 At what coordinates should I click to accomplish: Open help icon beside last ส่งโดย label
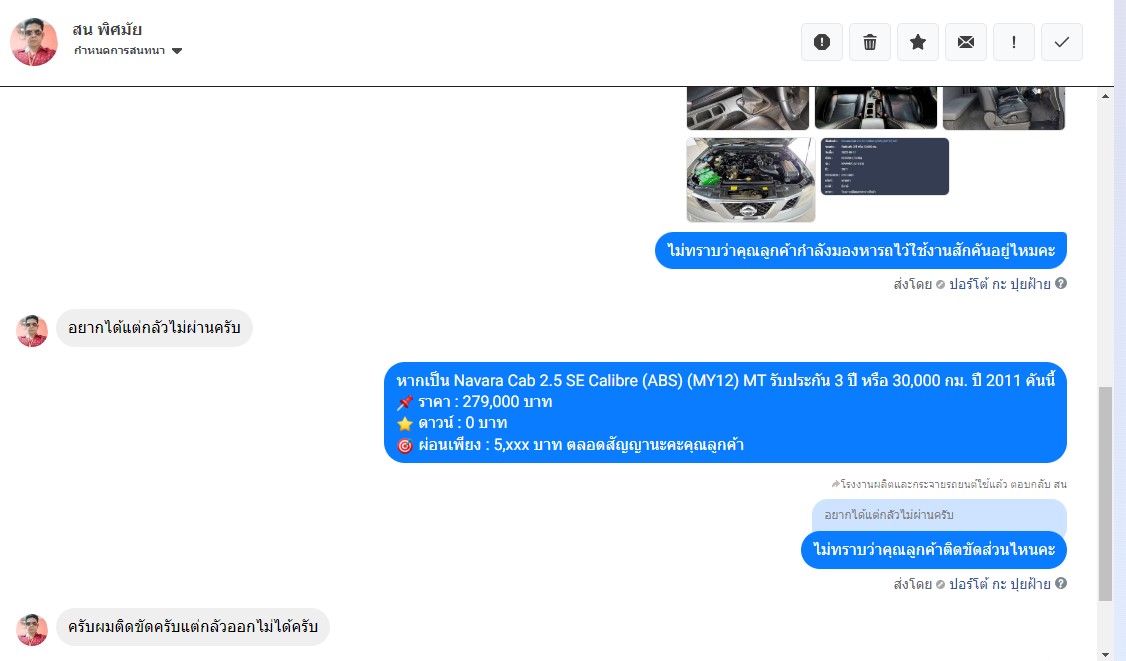tap(1061, 583)
